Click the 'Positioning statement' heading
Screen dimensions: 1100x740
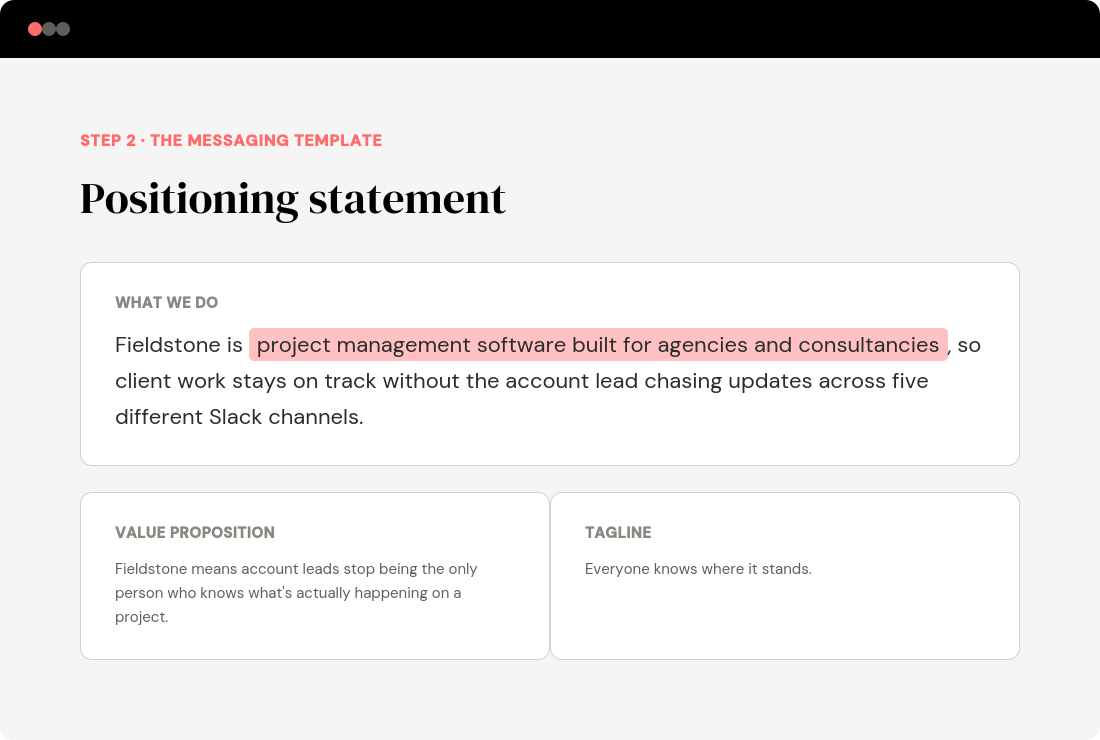pos(293,199)
